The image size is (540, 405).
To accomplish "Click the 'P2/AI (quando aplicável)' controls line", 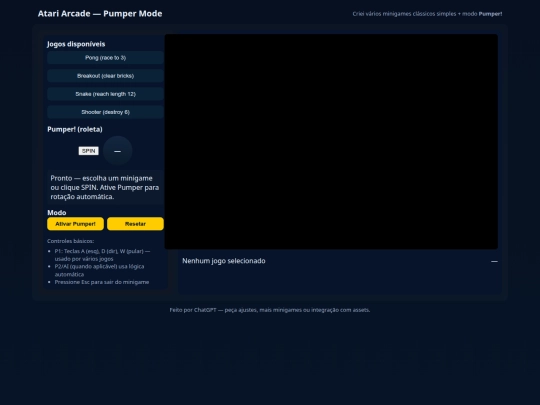I will pos(100,270).
